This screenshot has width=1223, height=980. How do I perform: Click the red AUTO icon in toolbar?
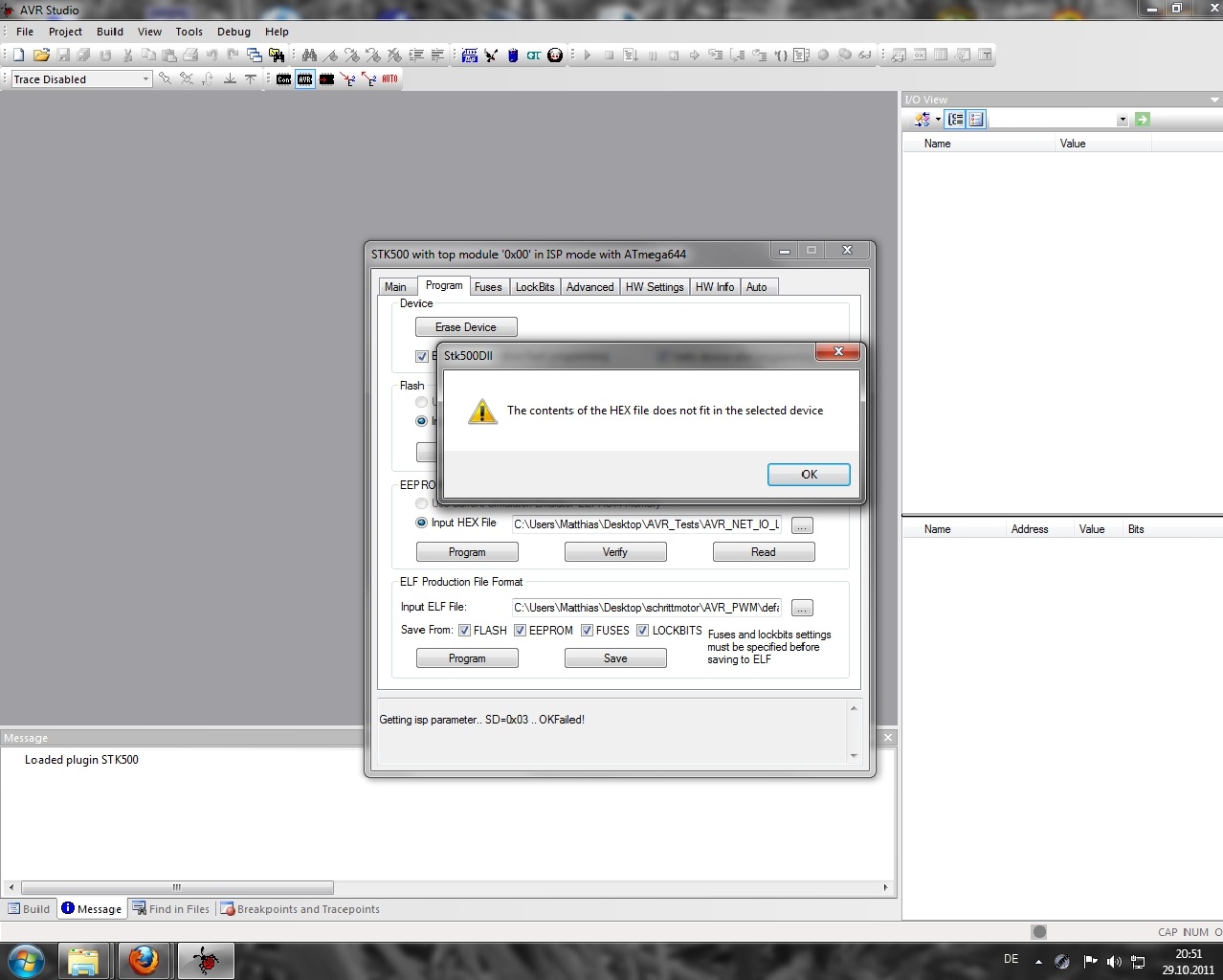389,79
